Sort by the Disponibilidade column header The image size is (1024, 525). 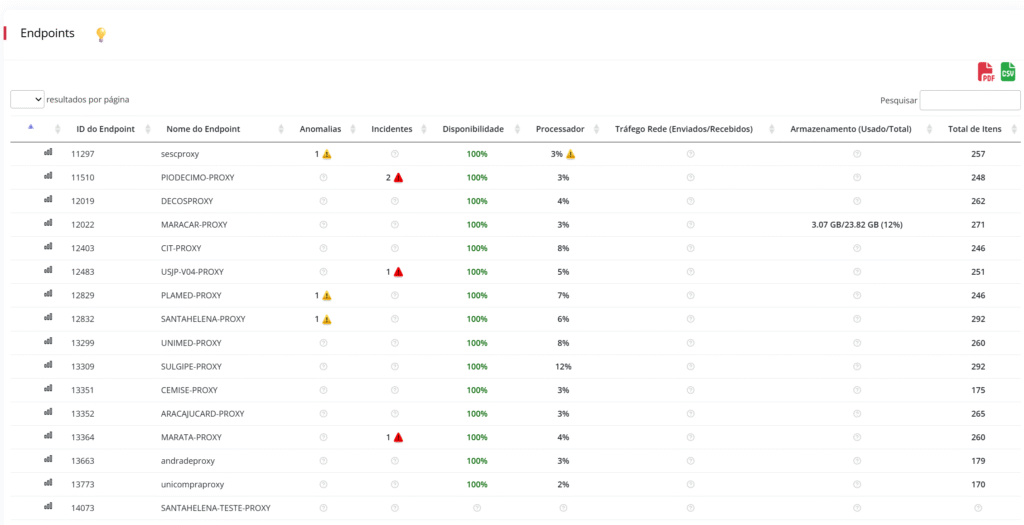[x=480, y=129]
